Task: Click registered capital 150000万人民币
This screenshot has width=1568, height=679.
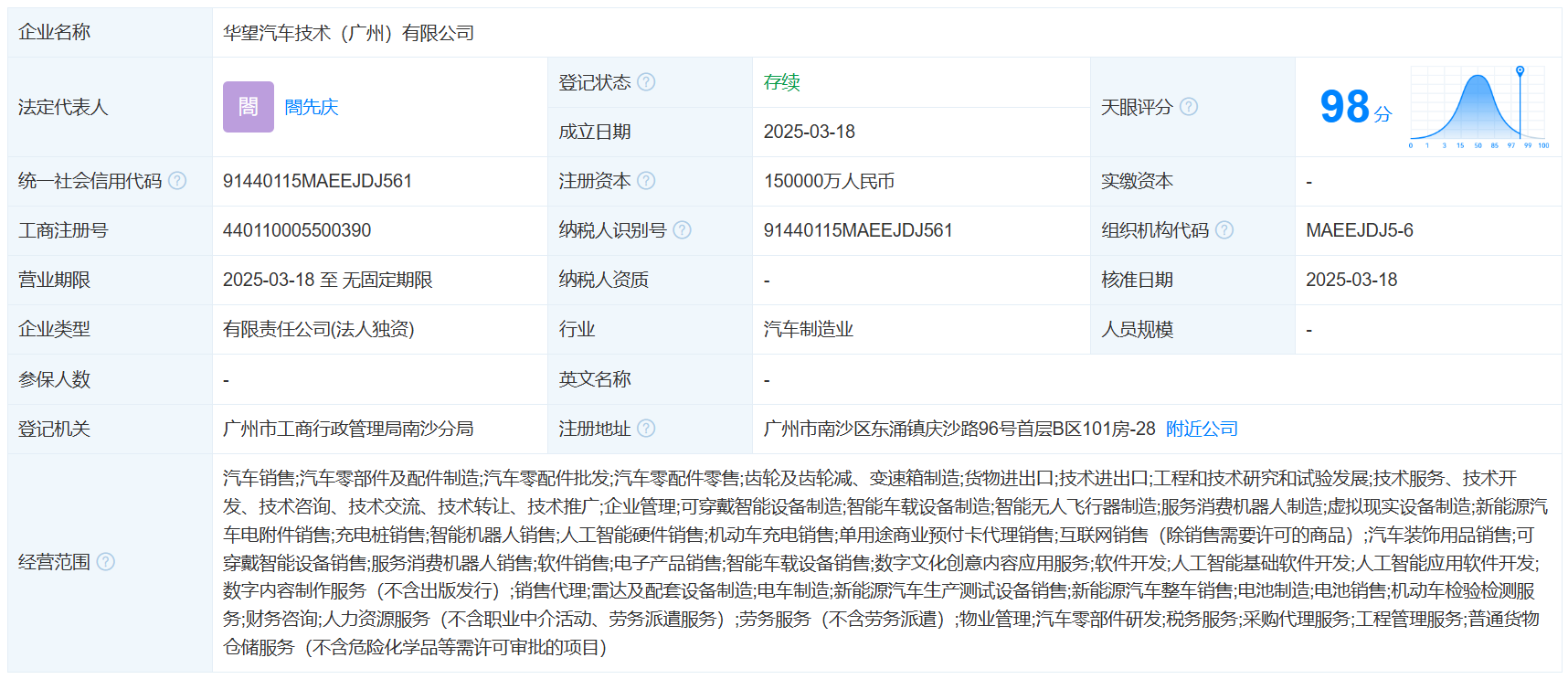Action: click(829, 181)
